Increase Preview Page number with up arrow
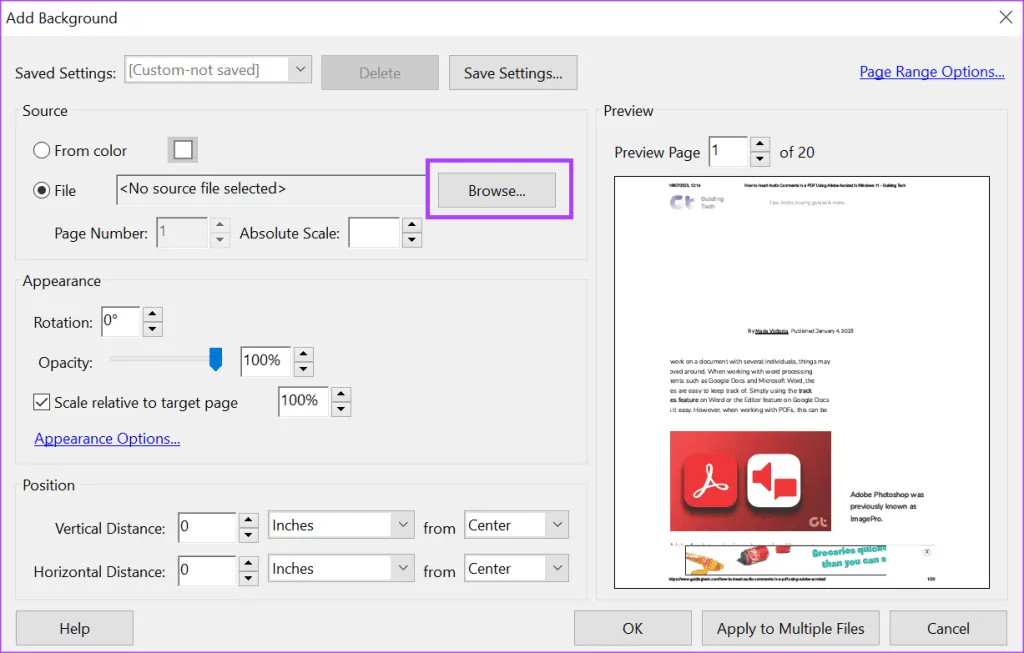 coord(760,145)
